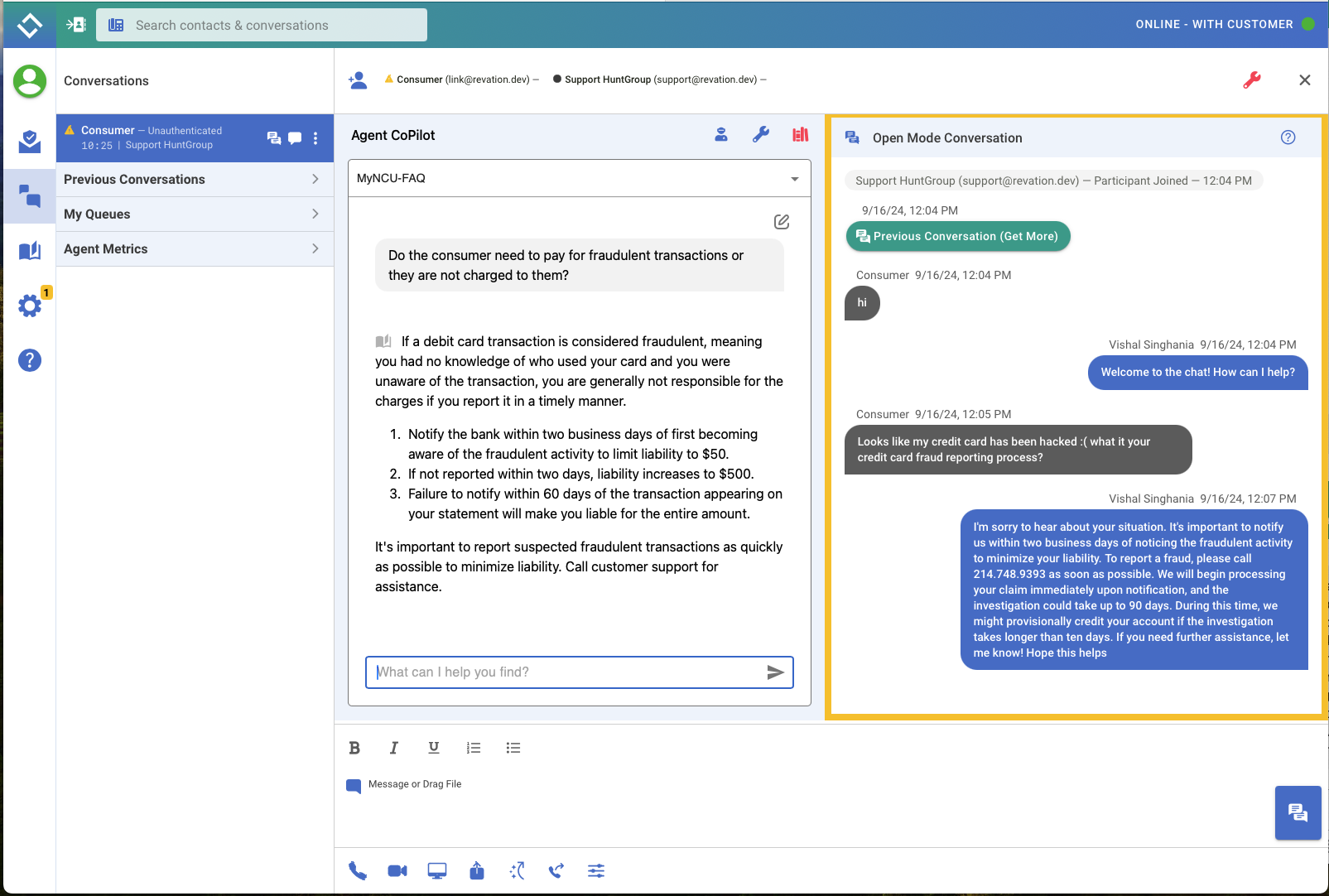
Task: Click the floating chat button
Action: [x=1298, y=812]
